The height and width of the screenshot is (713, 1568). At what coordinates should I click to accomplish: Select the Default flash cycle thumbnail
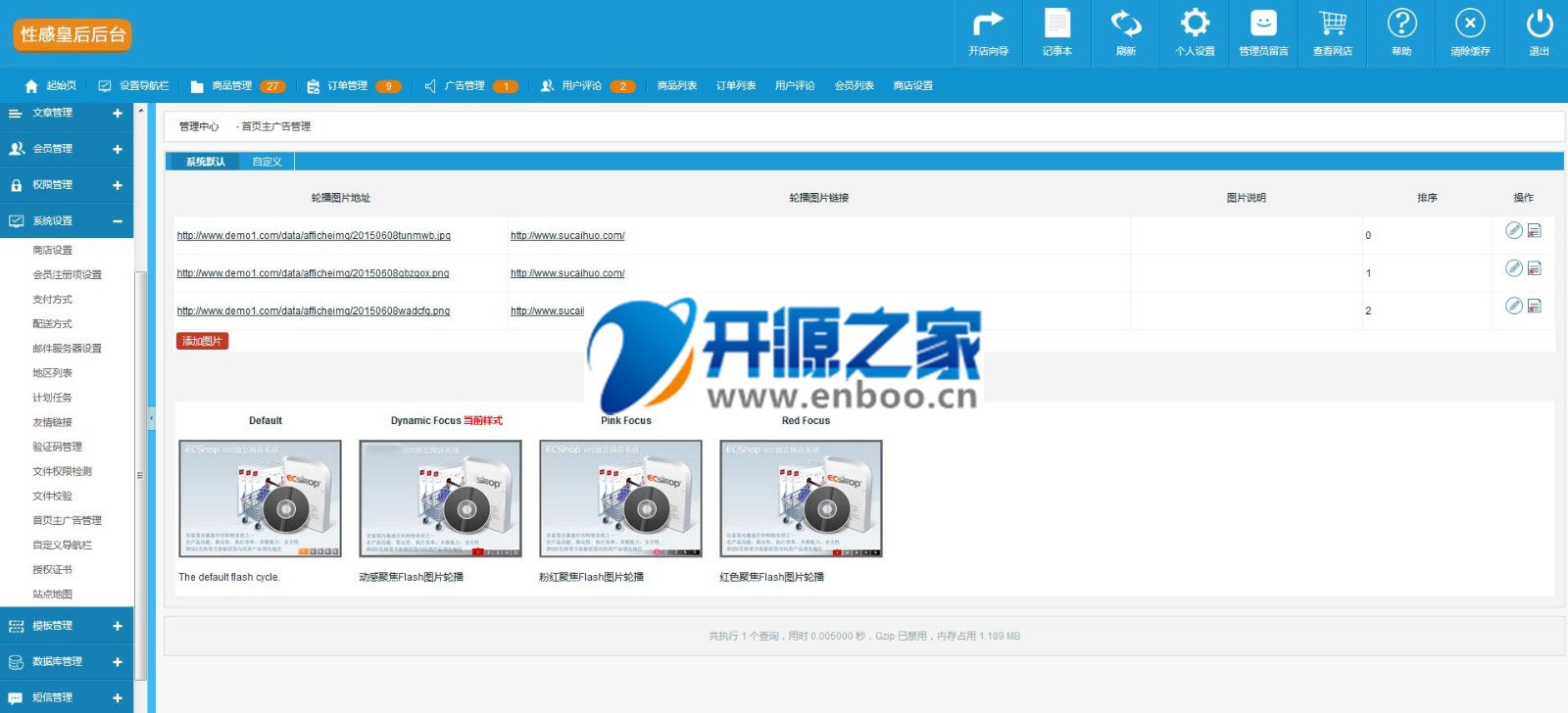(261, 499)
